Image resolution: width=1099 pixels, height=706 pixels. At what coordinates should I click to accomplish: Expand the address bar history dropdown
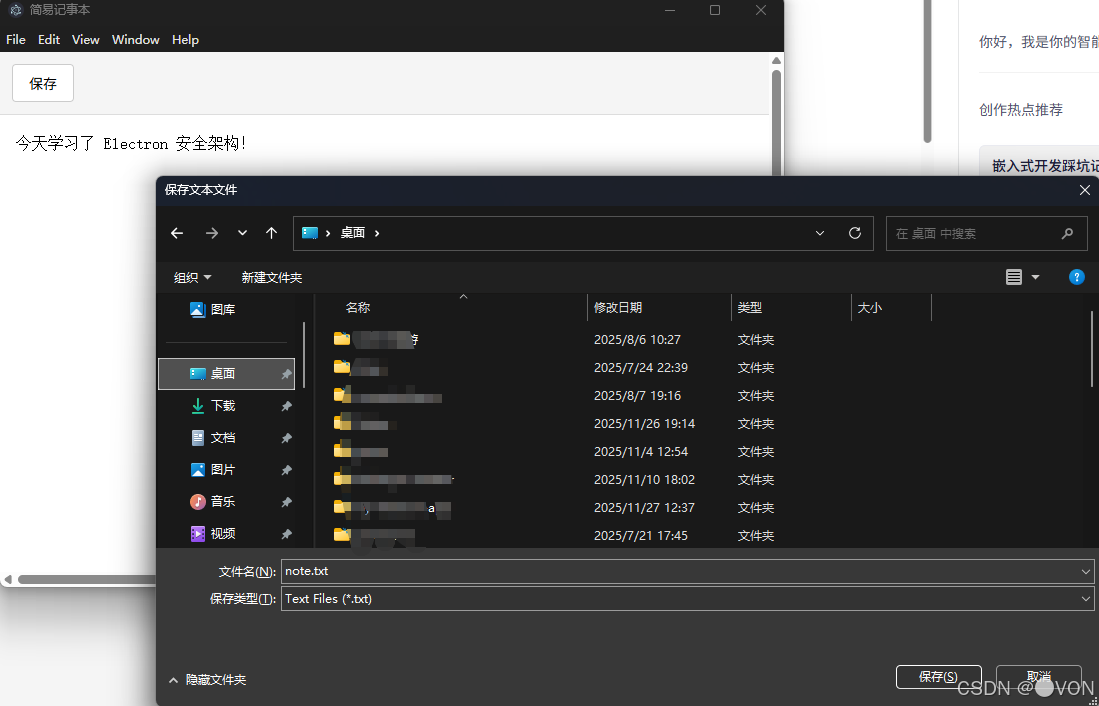click(x=820, y=233)
